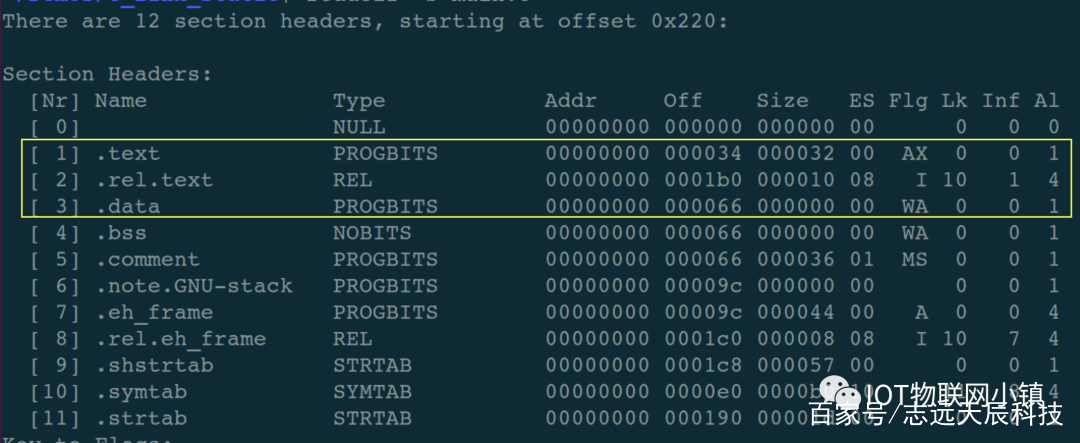Select the .comment section name

pos(147,260)
